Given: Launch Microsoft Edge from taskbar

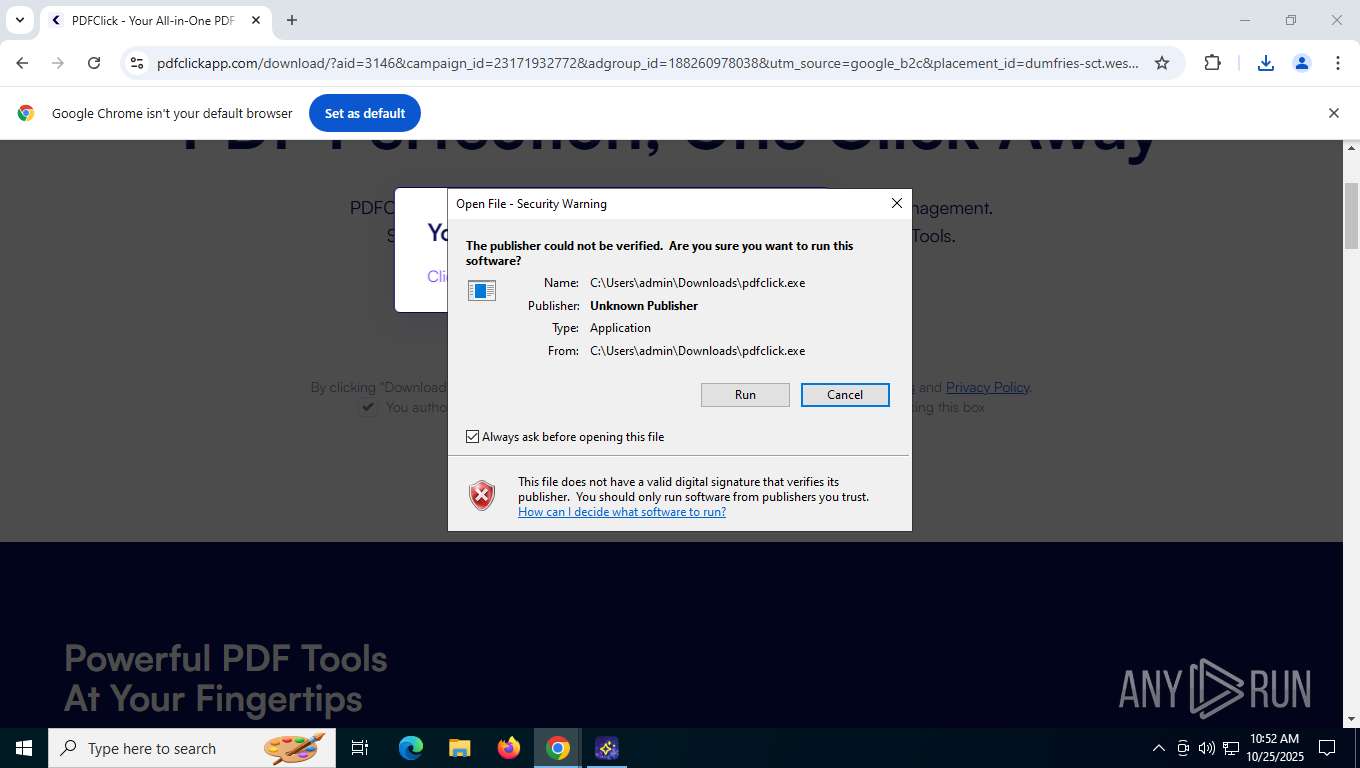Looking at the screenshot, I should 411,748.
